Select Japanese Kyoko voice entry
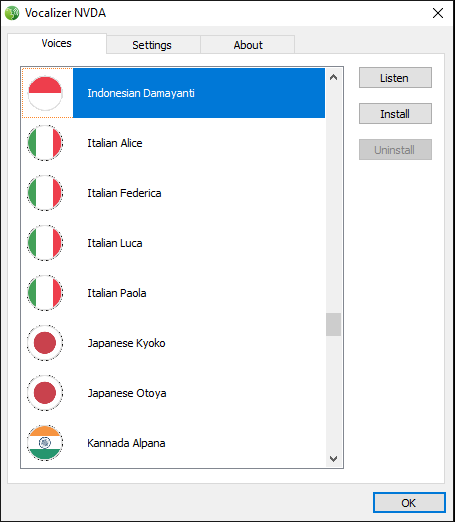Image resolution: width=455 pixels, height=522 pixels. 173,343
